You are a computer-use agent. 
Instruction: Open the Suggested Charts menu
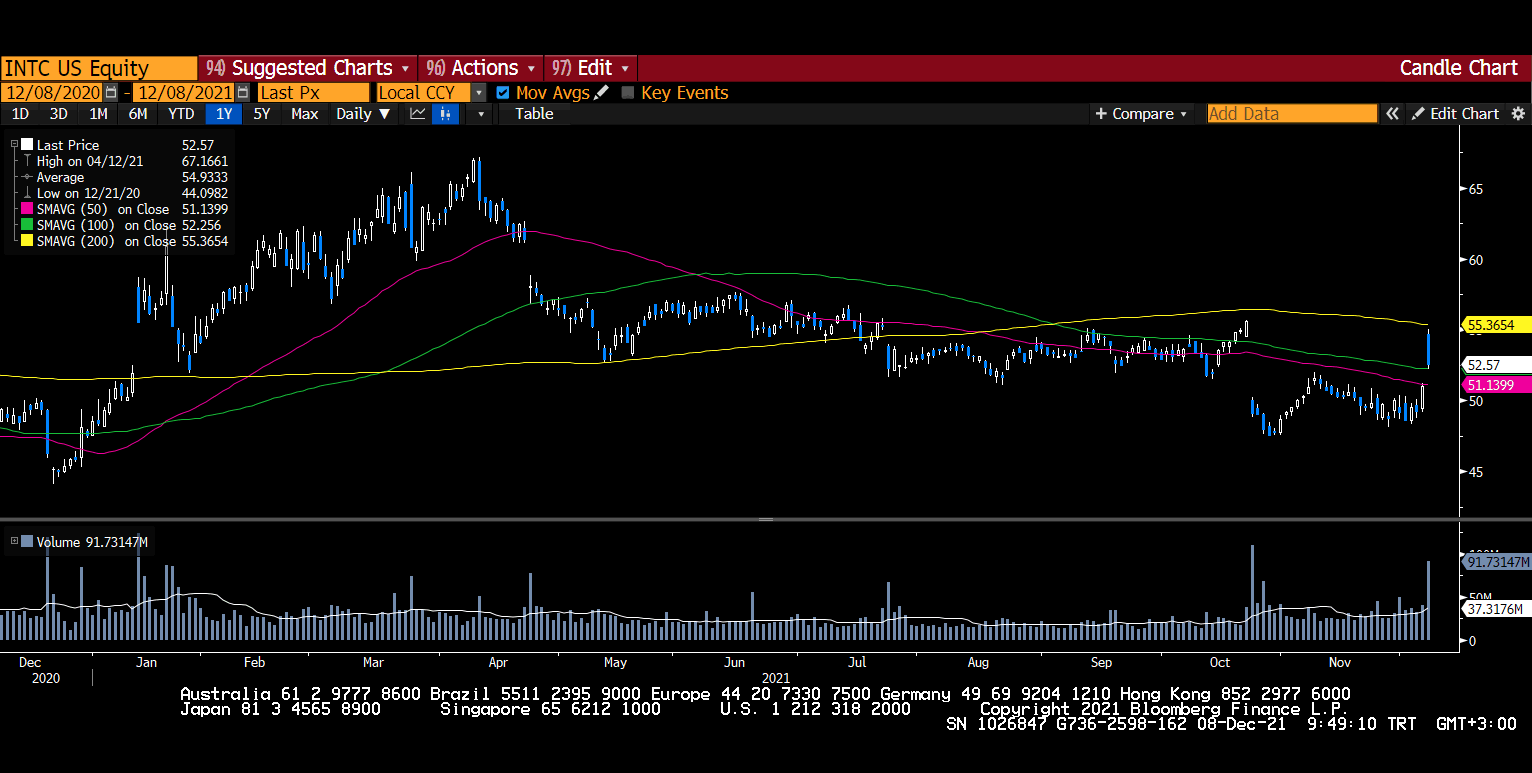tap(308, 68)
